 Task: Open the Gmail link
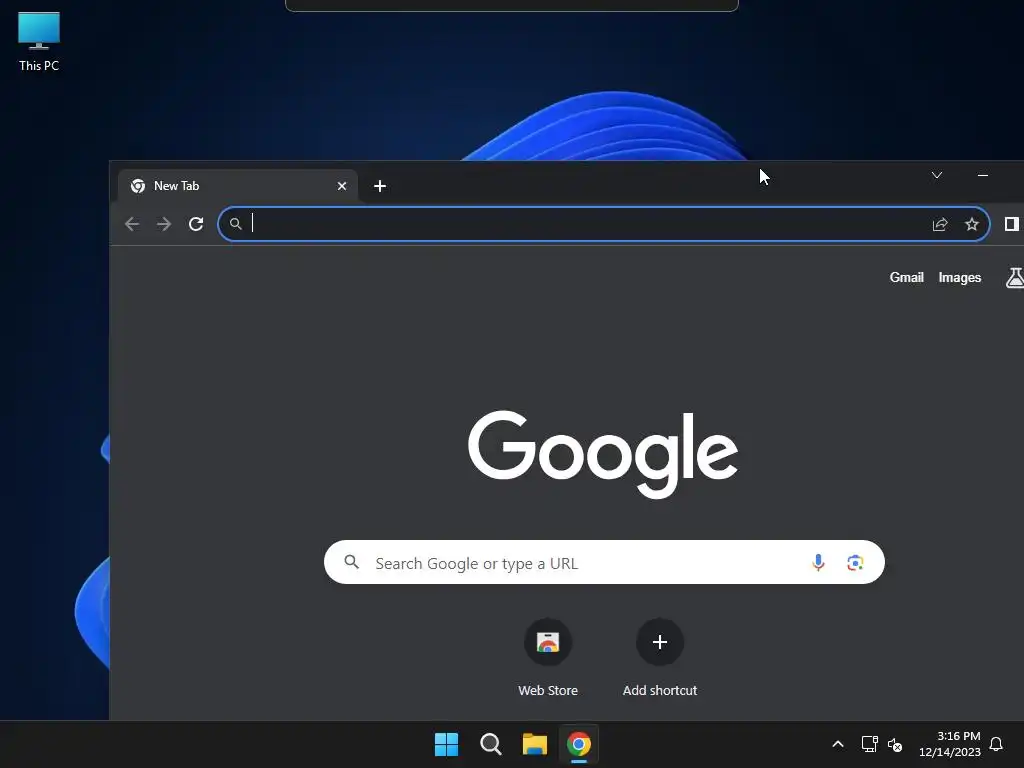[906, 278]
